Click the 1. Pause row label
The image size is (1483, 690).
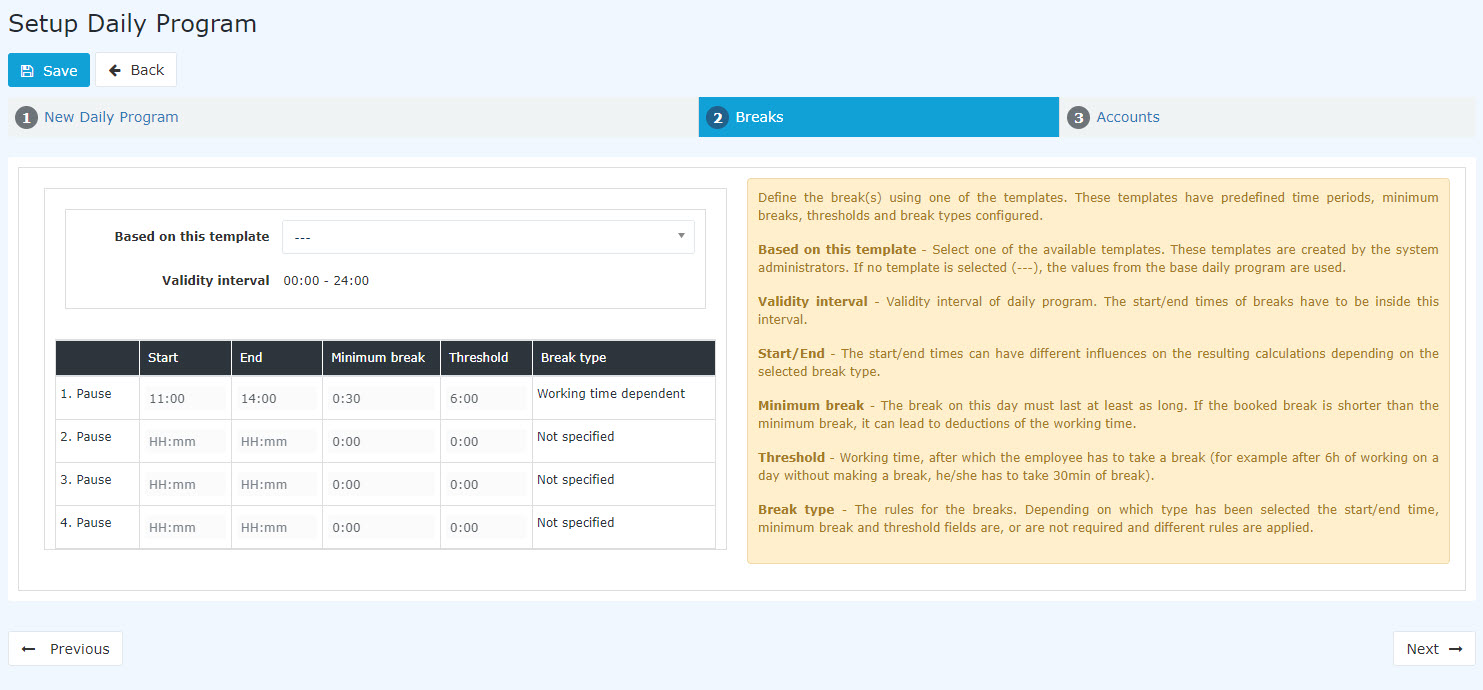click(x=86, y=394)
